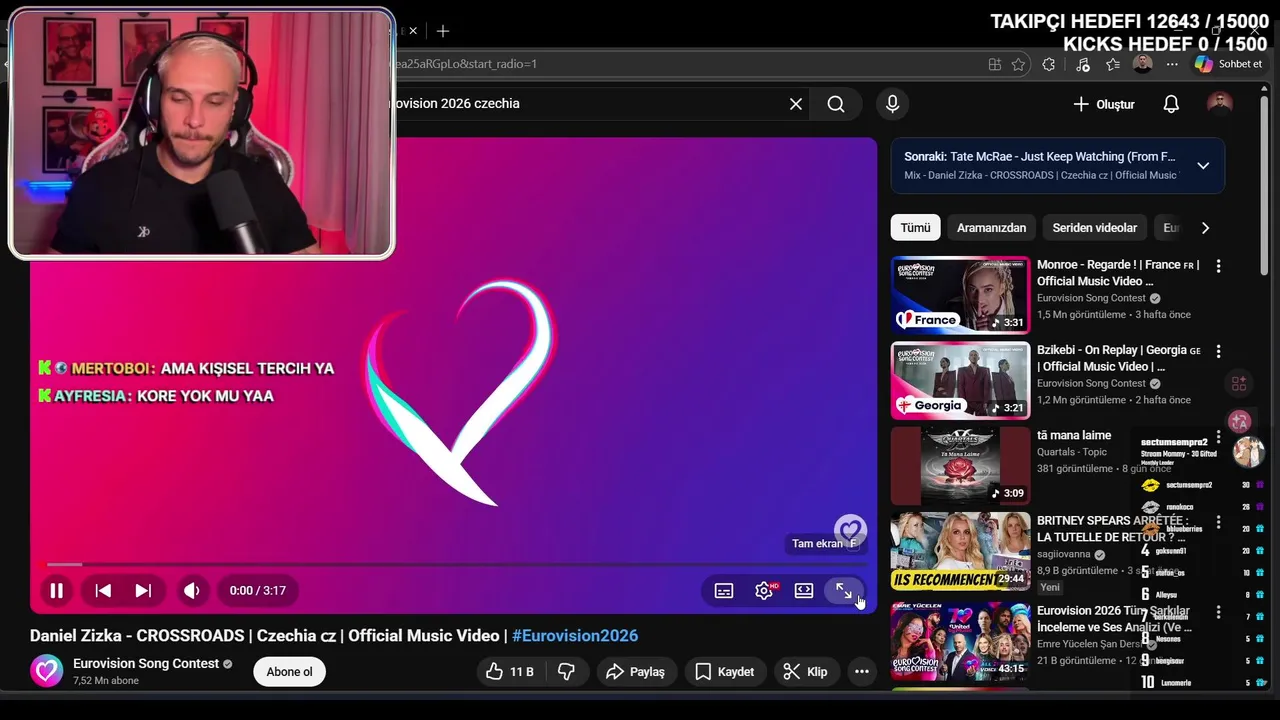Mute the player volume speaker icon
1280x720 pixels.
[192, 590]
